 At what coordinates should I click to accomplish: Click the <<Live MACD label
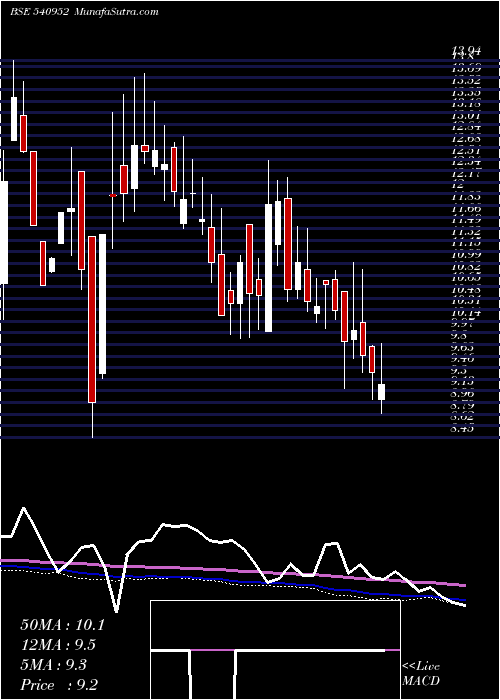421,674
